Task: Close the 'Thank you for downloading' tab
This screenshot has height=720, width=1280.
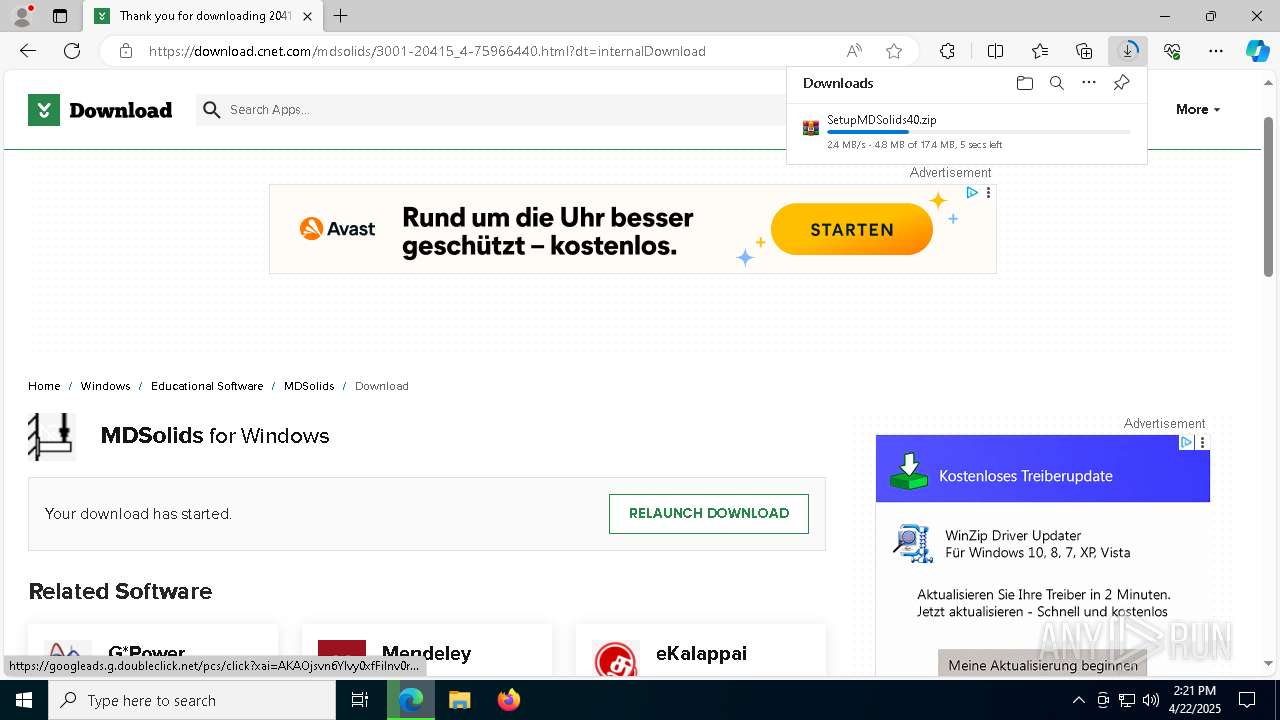Action: 308,16
